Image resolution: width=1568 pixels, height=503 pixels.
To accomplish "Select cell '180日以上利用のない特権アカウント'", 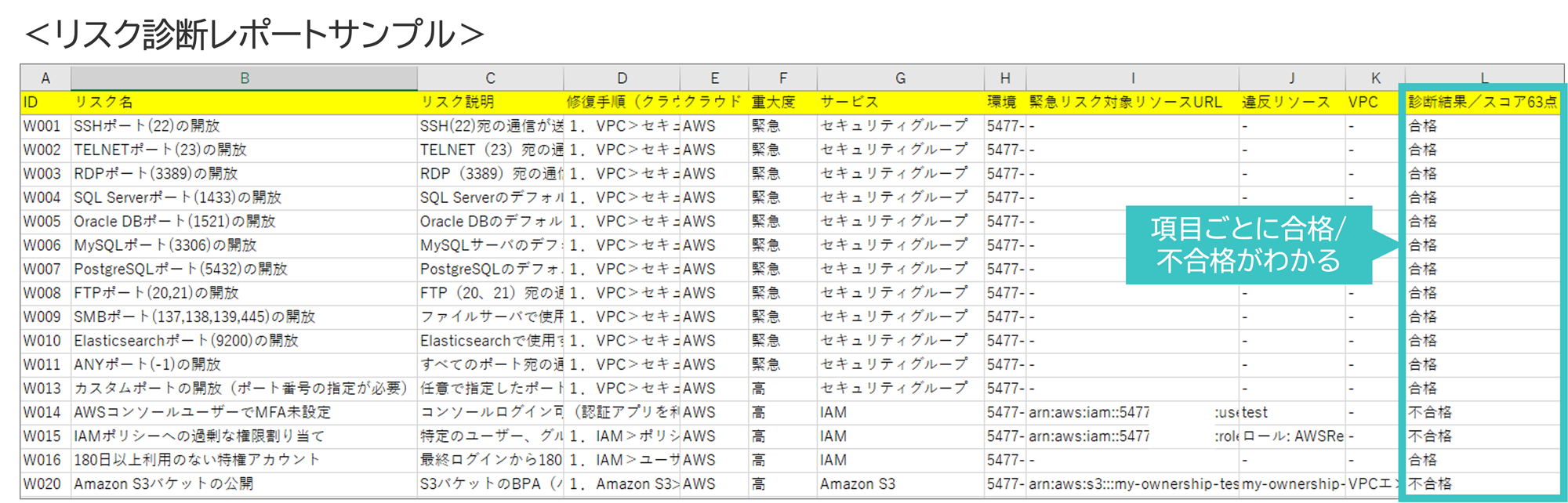I will pos(244,461).
